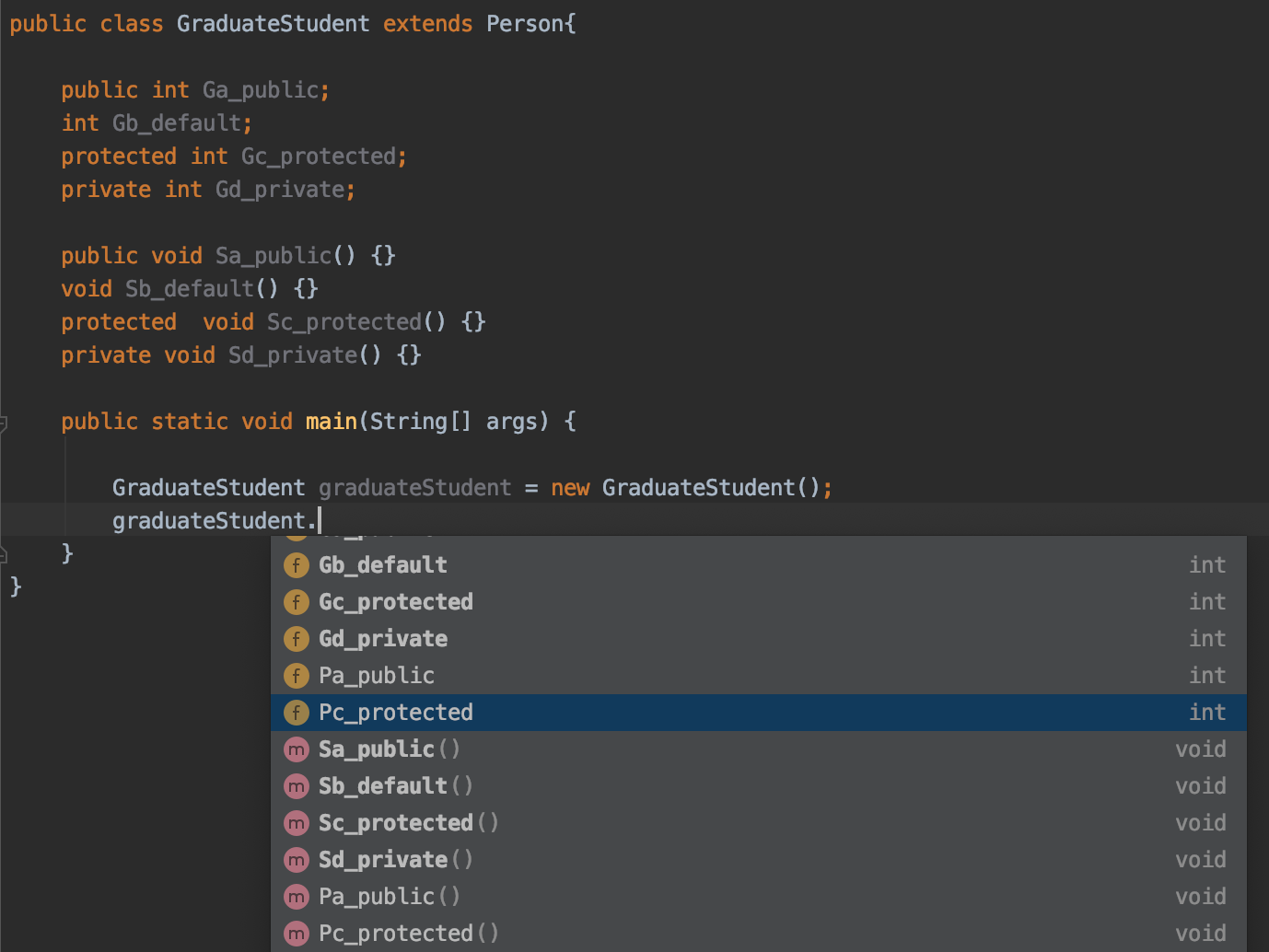This screenshot has height=952, width=1269.
Task: Place cursor on class name GraduateStudent in class declaration
Action: coord(273,24)
